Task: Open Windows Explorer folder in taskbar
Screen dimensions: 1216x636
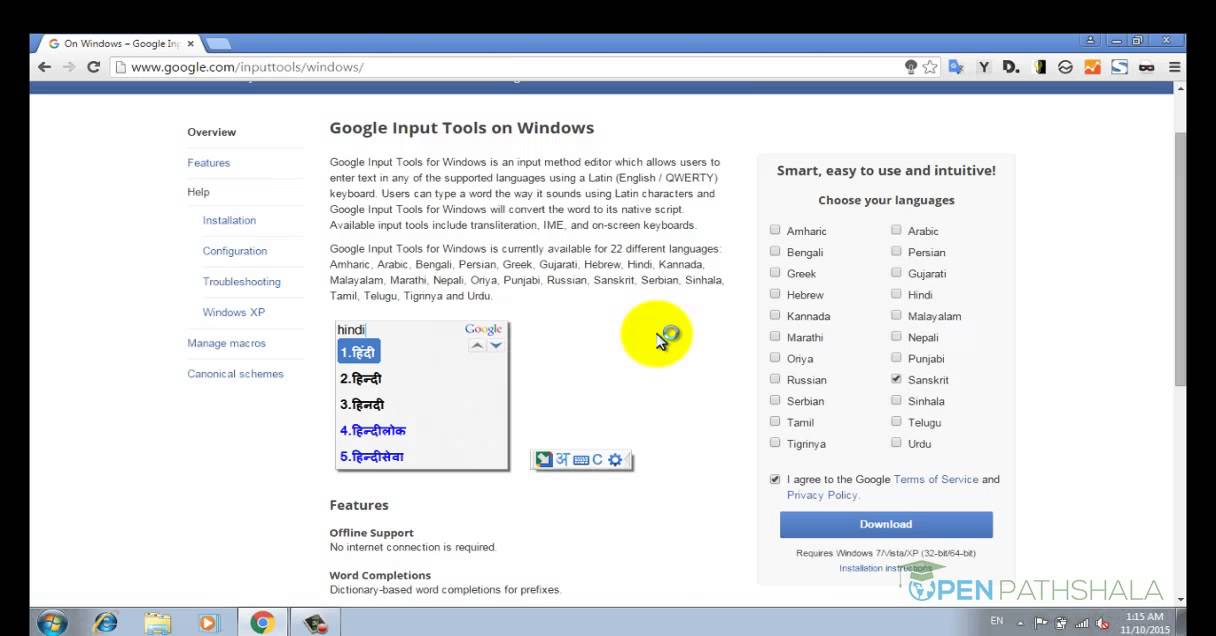Action: point(157,623)
